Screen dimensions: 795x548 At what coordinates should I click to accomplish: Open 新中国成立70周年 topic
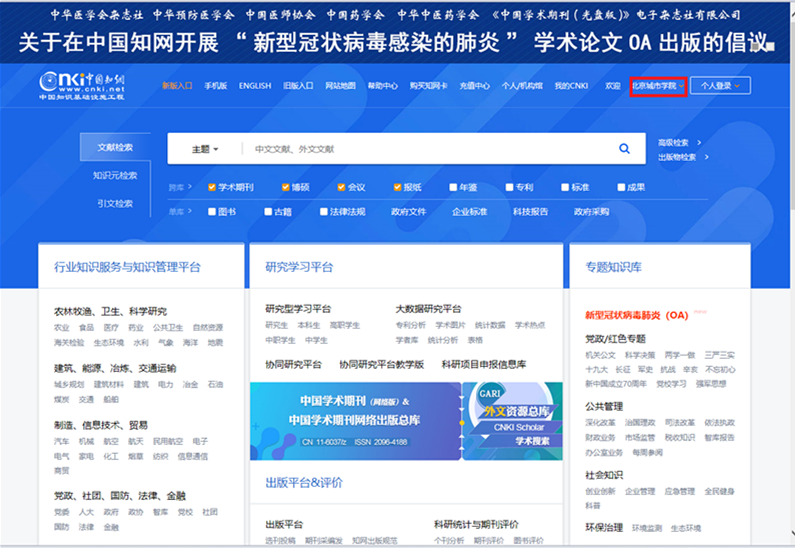point(616,384)
